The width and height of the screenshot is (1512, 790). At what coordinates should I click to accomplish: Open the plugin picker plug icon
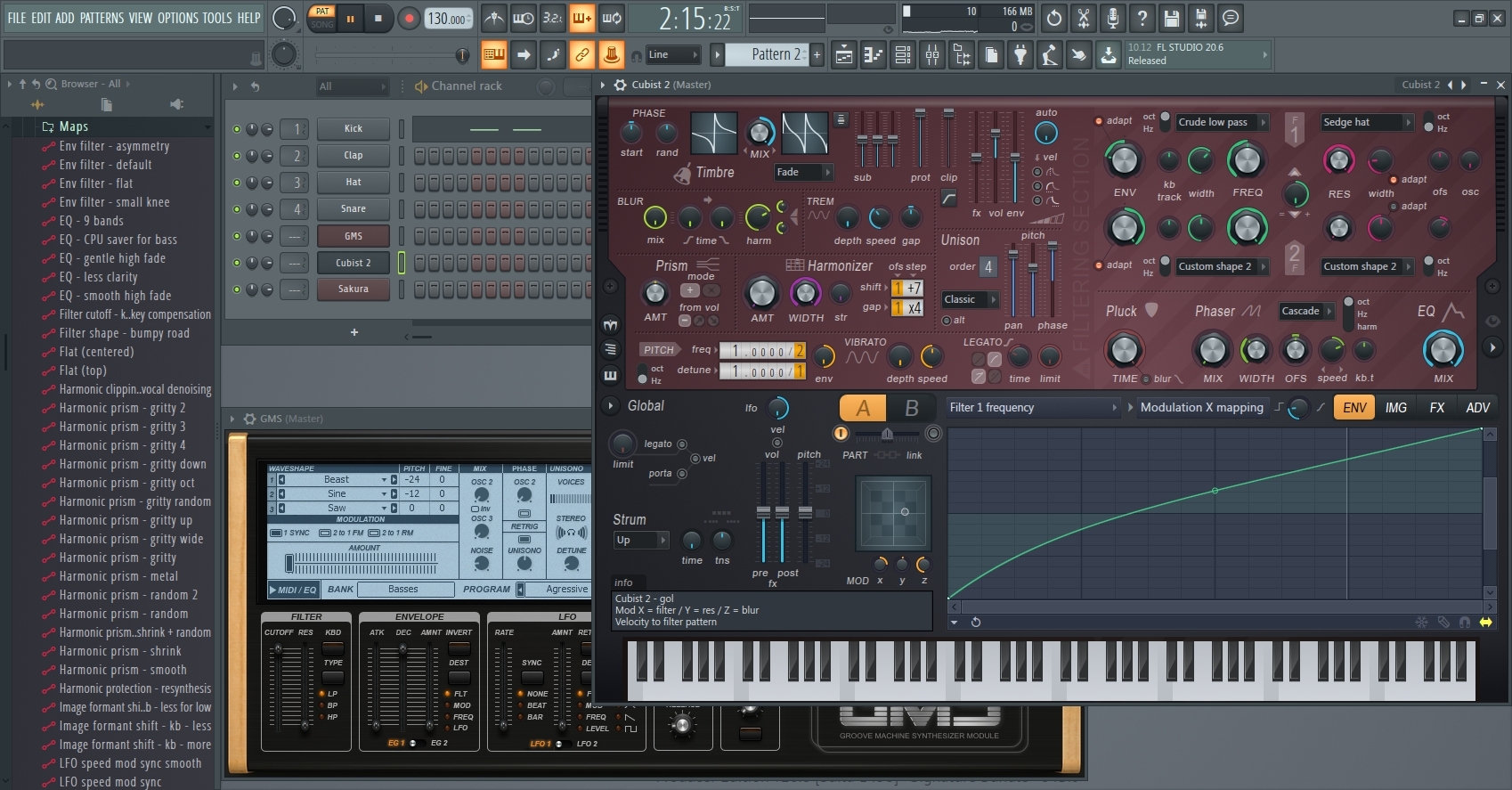(x=1020, y=54)
